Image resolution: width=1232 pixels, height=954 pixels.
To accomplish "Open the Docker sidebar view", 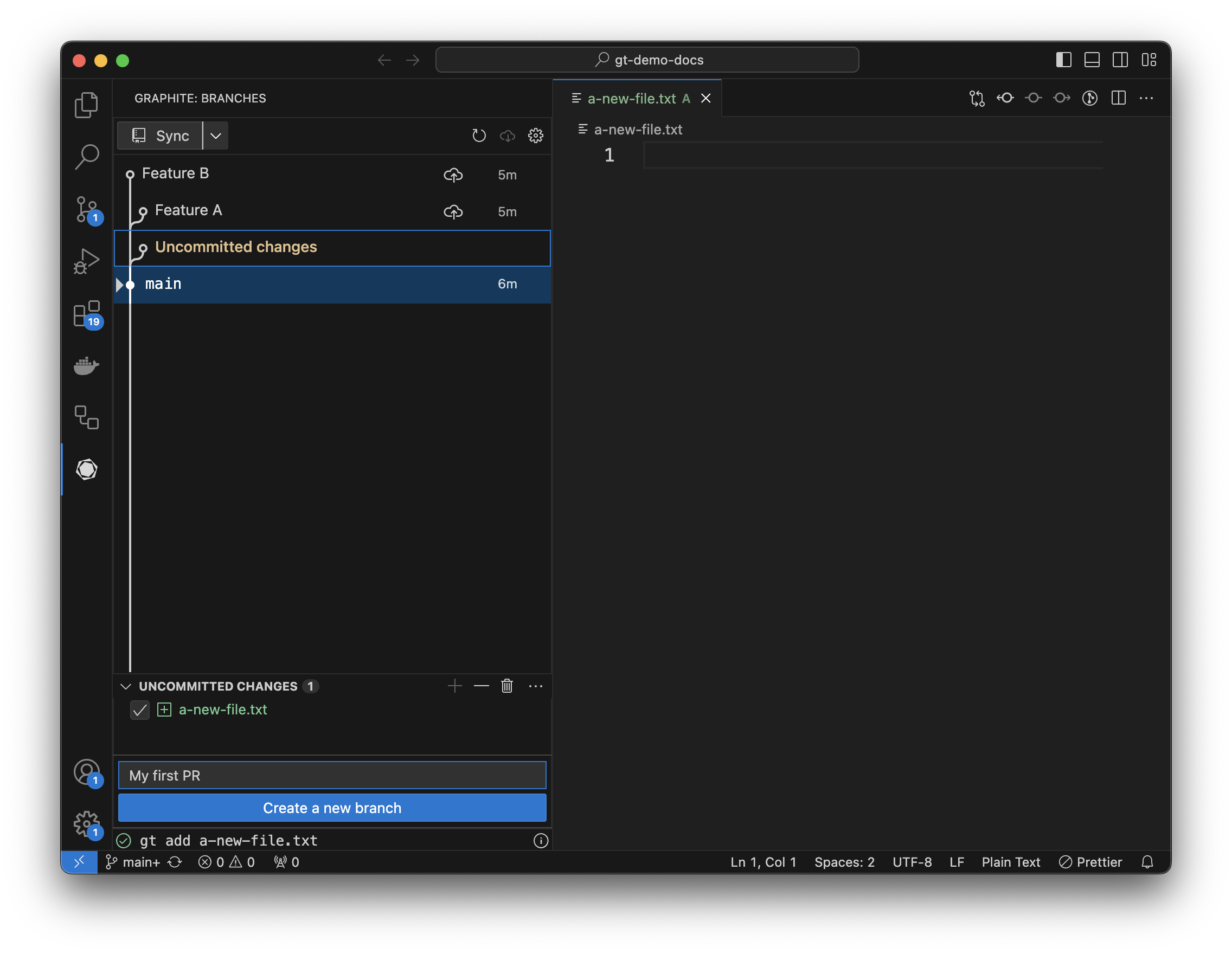I will click(86, 365).
